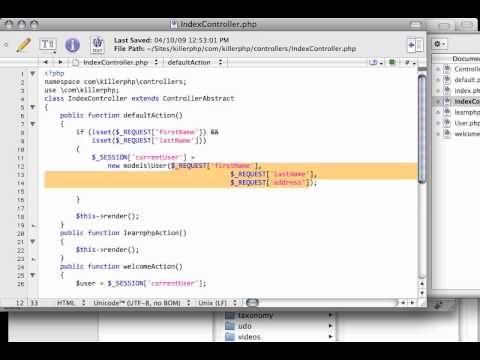Expand the videos folder submenu arrow
The image size is (480, 360).
(x=330, y=337)
